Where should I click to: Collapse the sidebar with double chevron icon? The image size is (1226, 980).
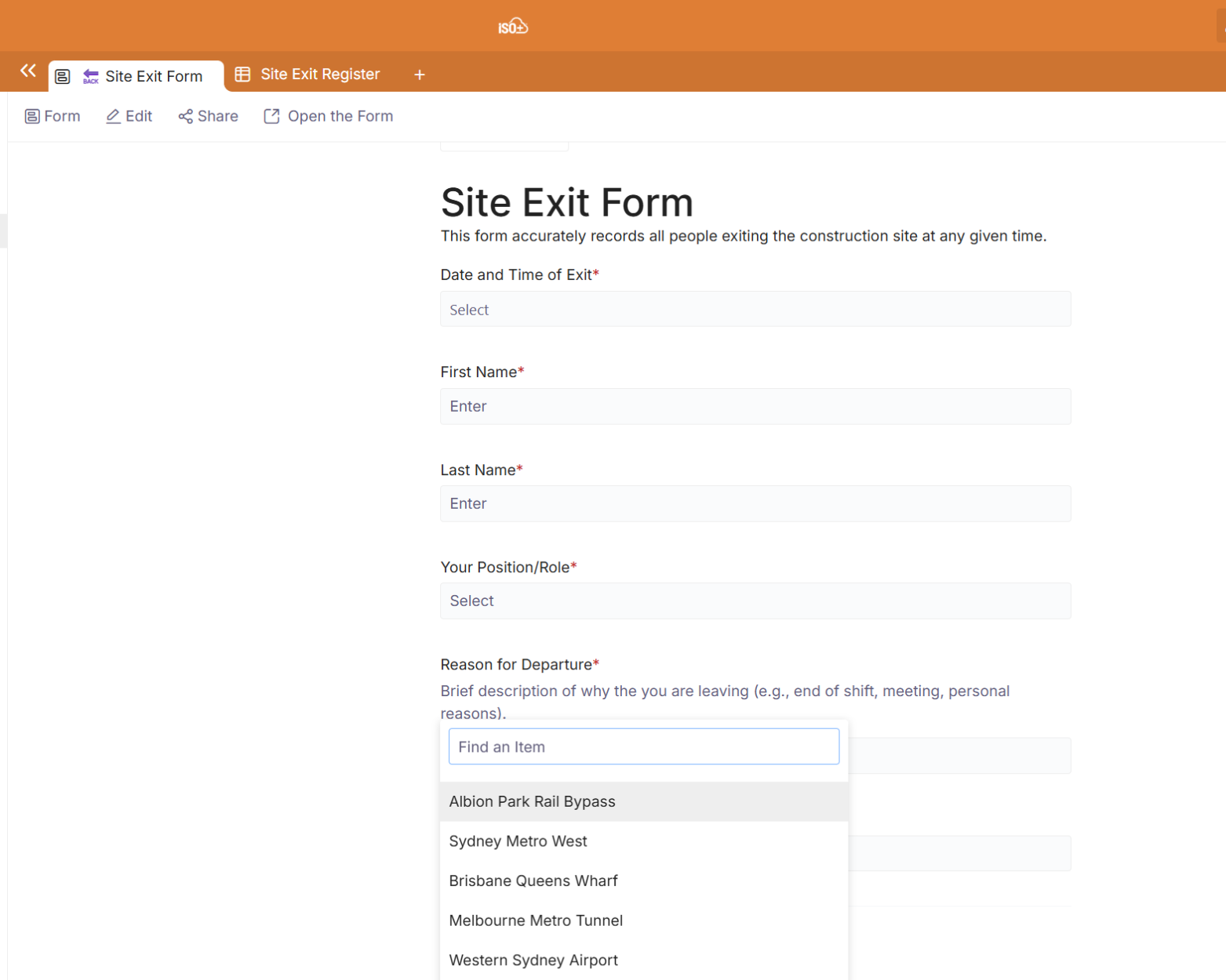(x=28, y=71)
